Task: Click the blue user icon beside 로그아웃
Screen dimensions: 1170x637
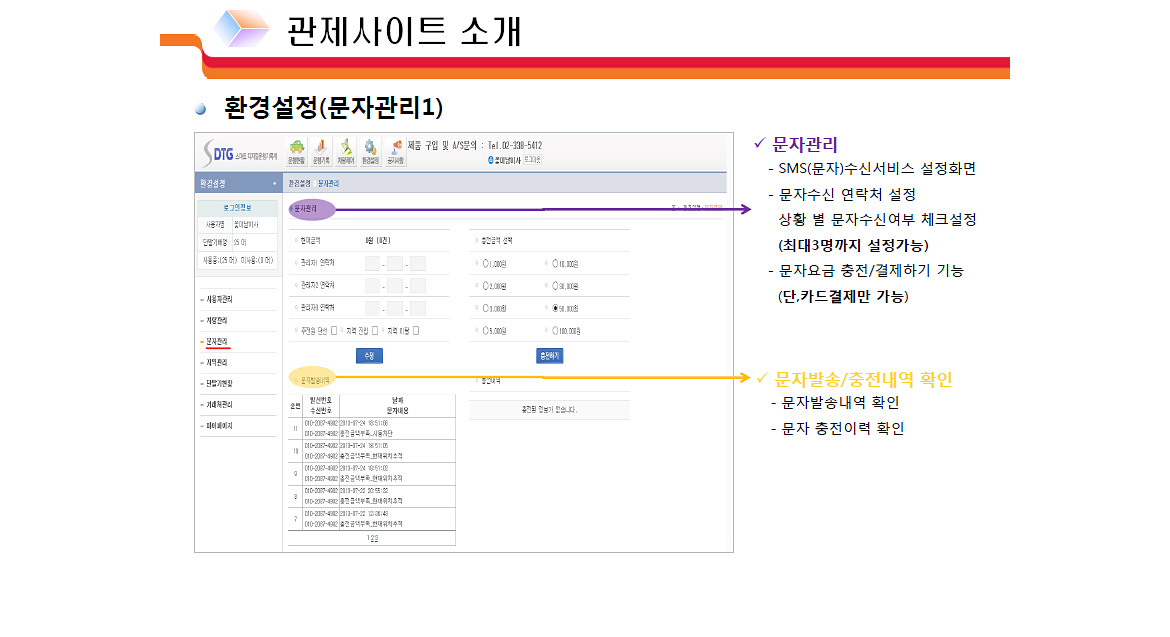Action: (491, 160)
